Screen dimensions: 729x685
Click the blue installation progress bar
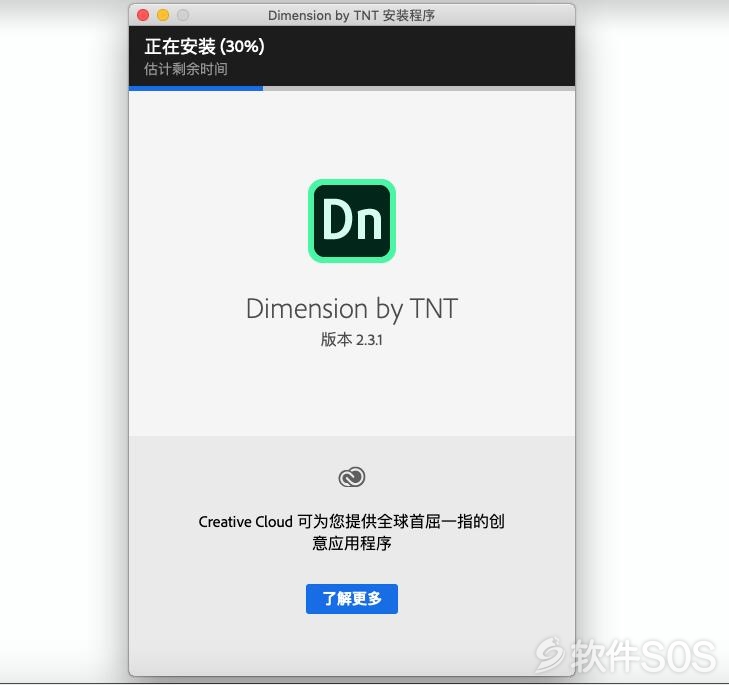pos(351,88)
